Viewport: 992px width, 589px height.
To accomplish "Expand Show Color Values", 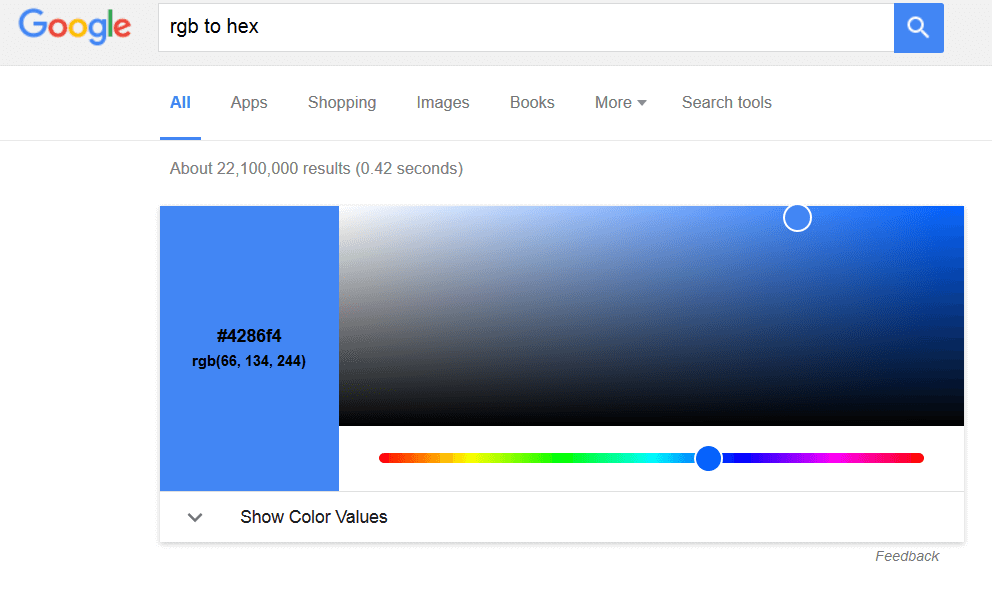I will pos(313,517).
